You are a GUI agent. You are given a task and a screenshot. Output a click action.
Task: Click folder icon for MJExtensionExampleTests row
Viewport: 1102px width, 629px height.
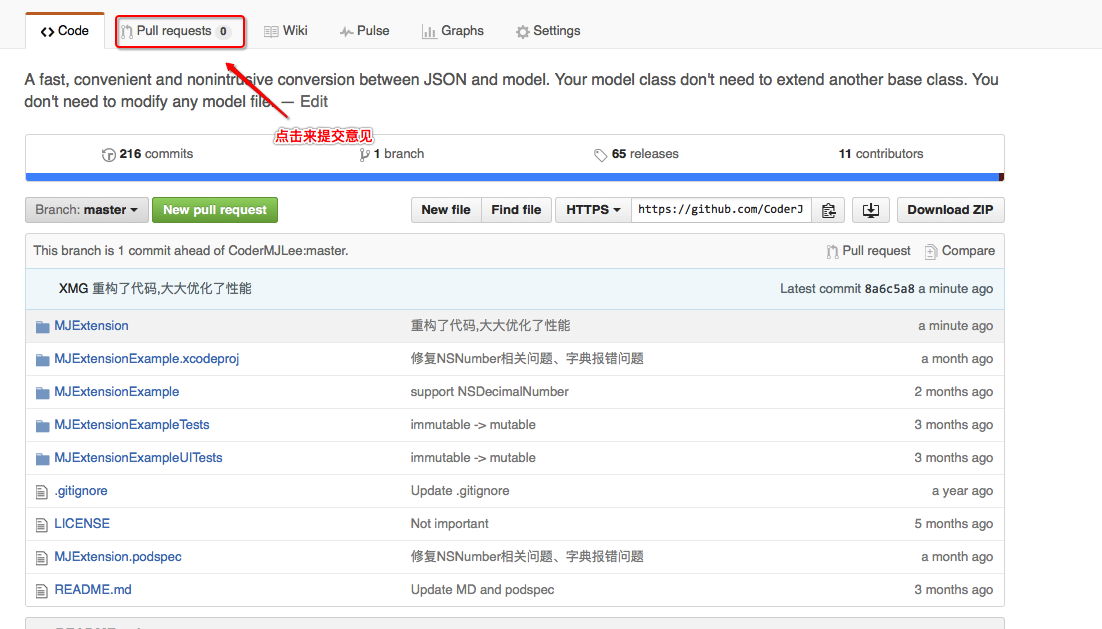42,426
